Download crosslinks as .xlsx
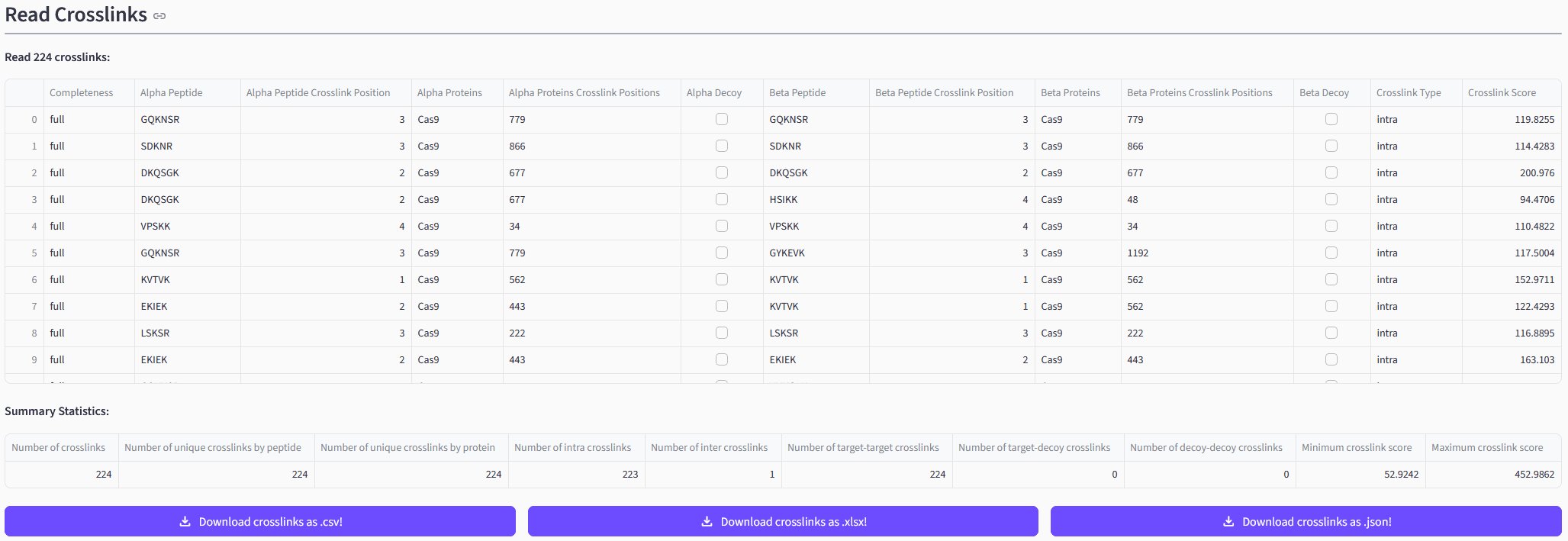The height and width of the screenshot is (541, 1568). [x=783, y=522]
